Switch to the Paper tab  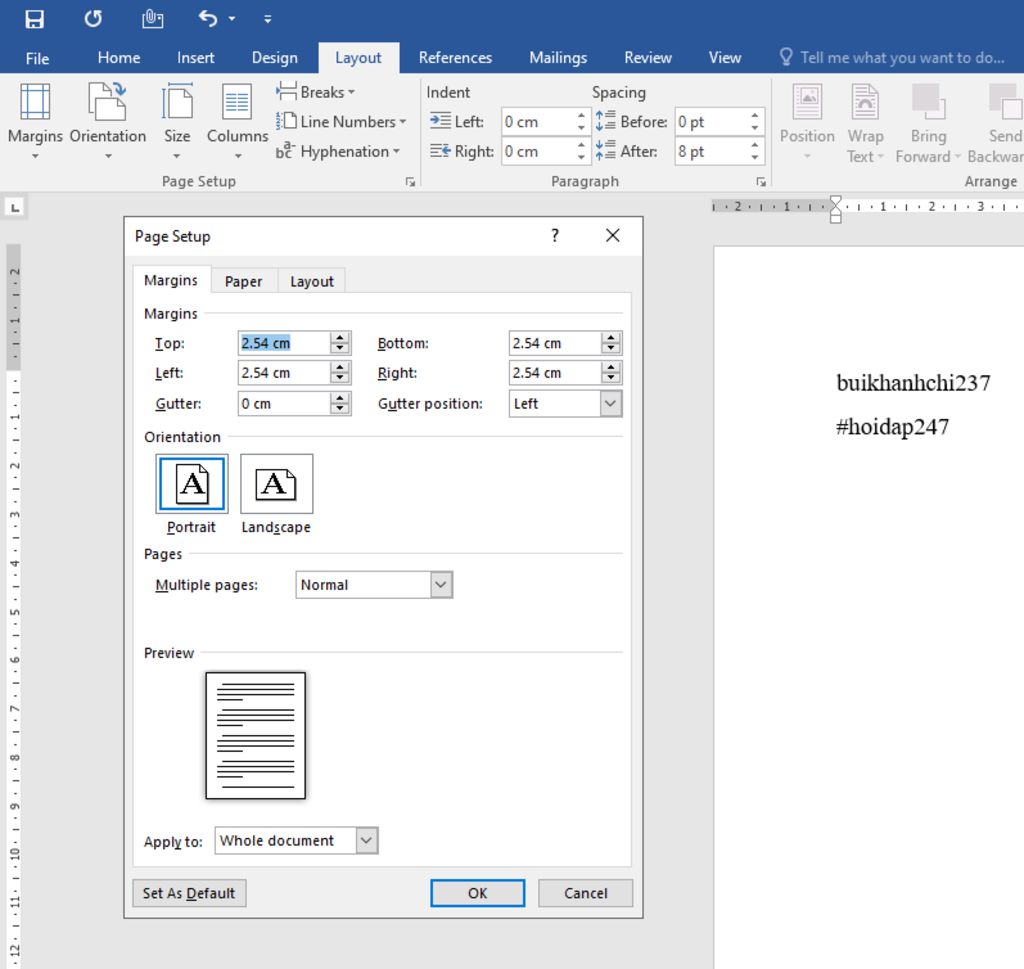tap(243, 281)
